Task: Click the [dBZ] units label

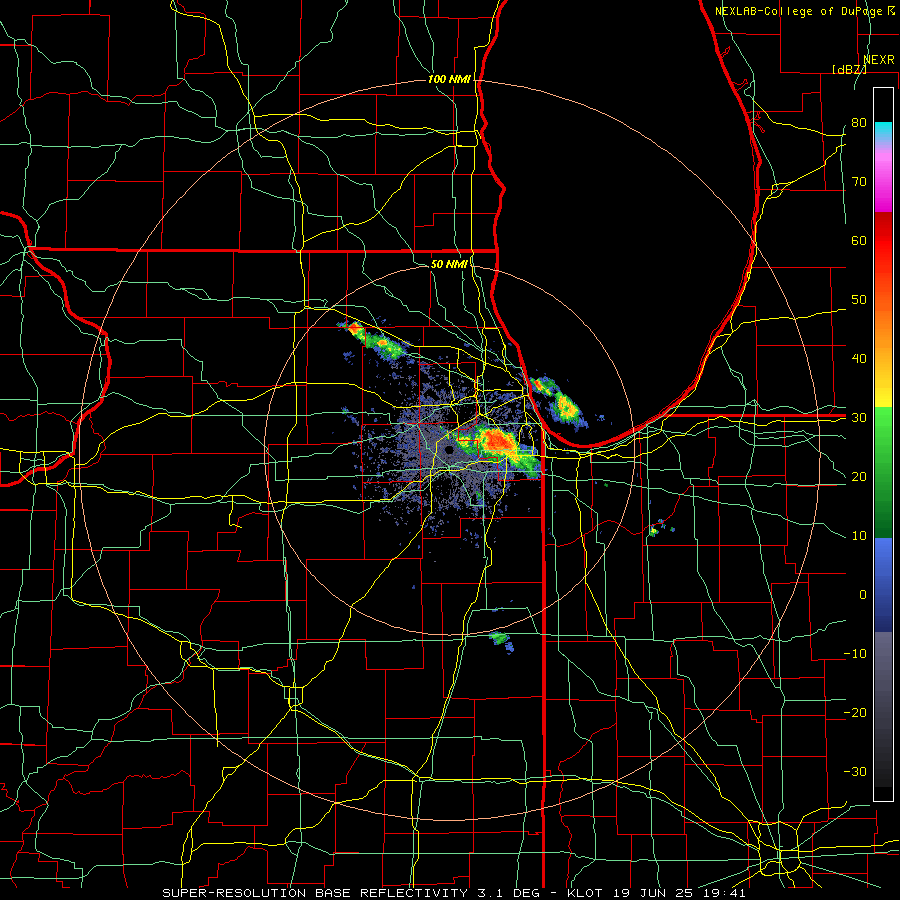Action: (849, 69)
